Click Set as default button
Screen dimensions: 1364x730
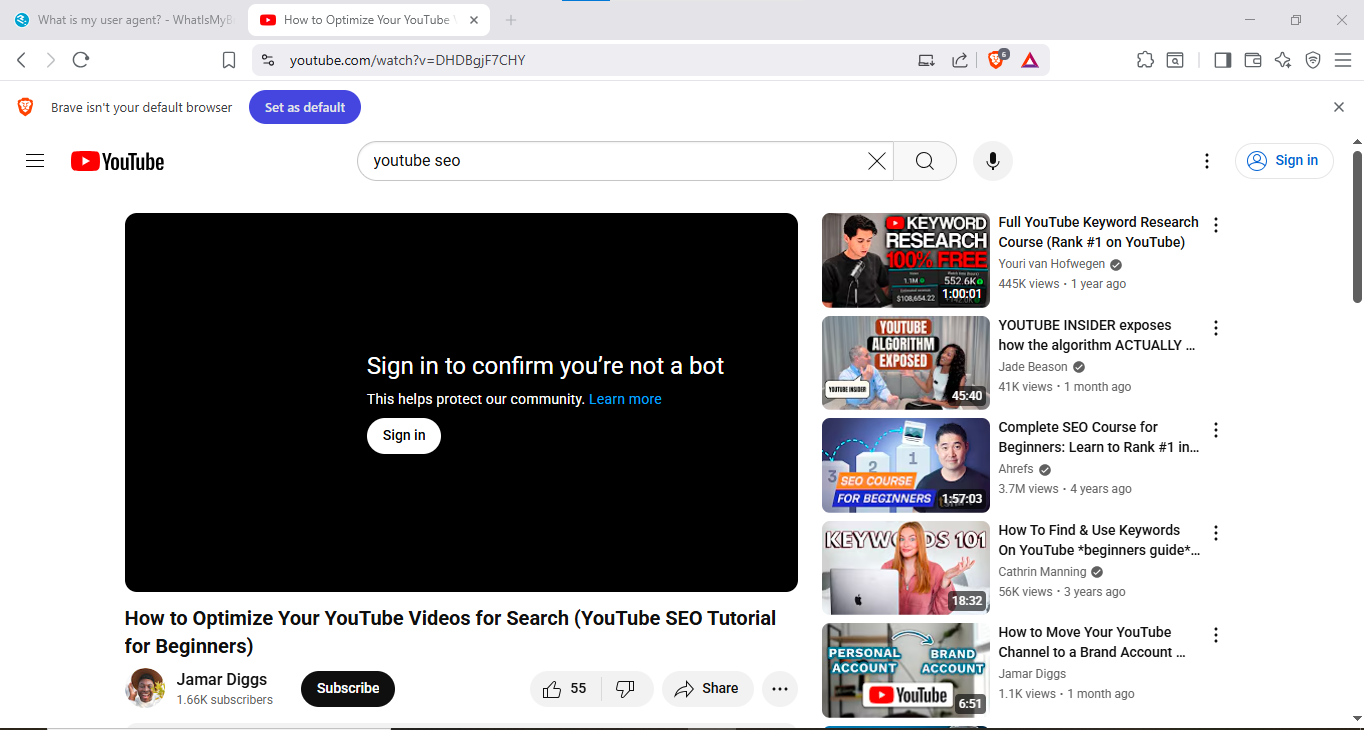point(305,107)
